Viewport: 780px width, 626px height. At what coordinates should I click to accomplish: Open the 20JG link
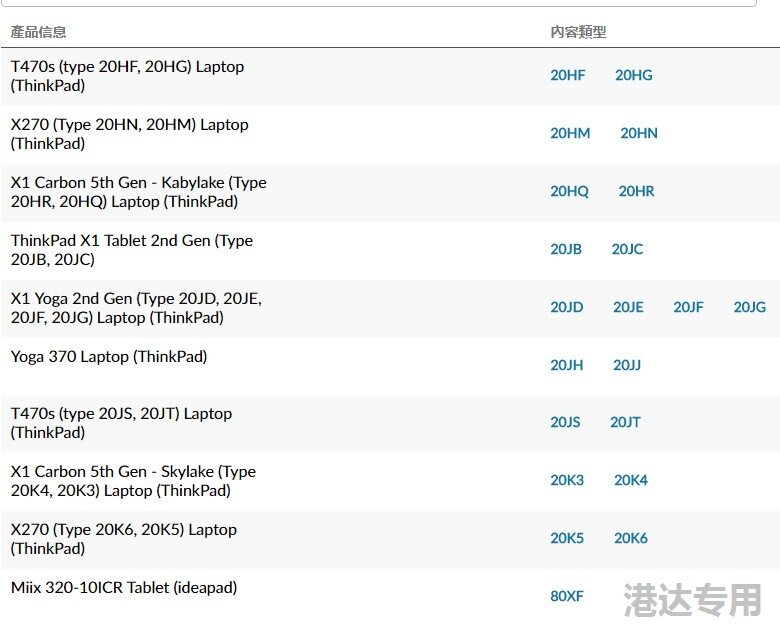click(749, 307)
